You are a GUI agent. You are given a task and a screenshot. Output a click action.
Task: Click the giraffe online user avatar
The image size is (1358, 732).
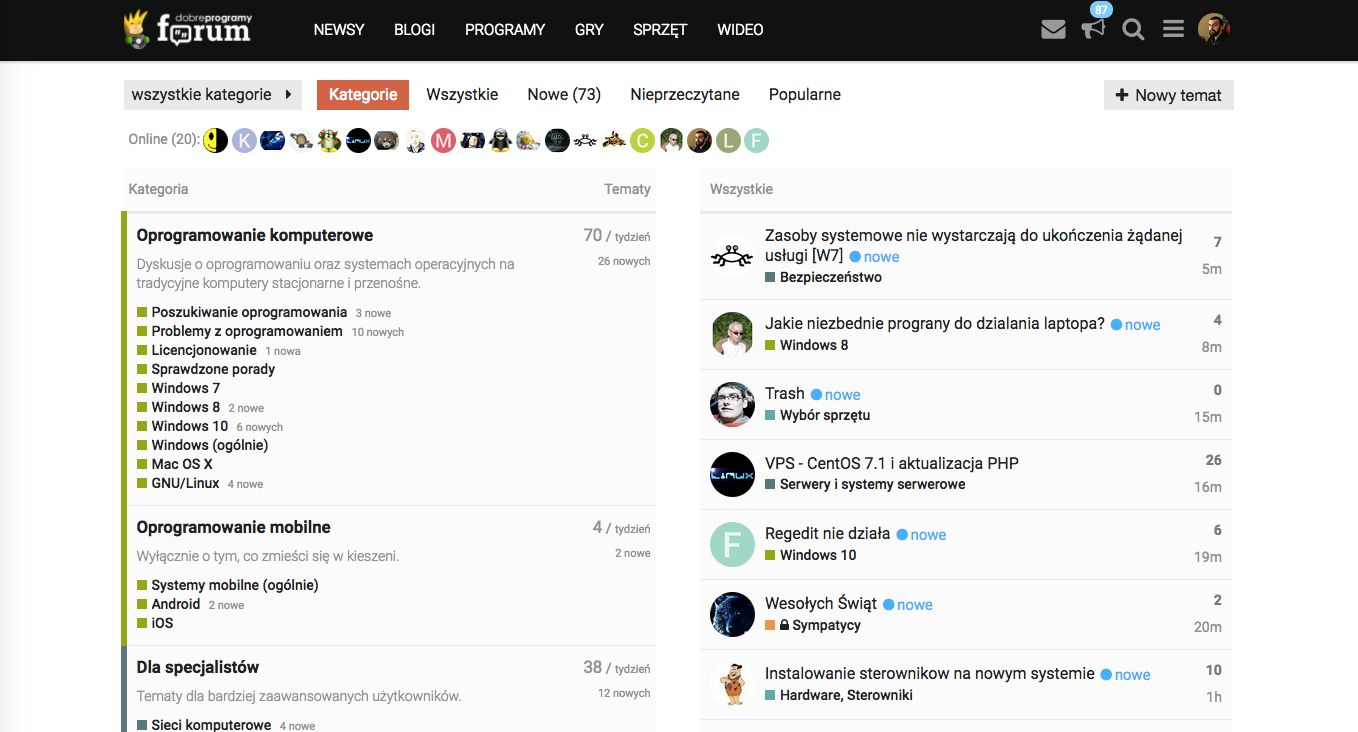point(614,141)
